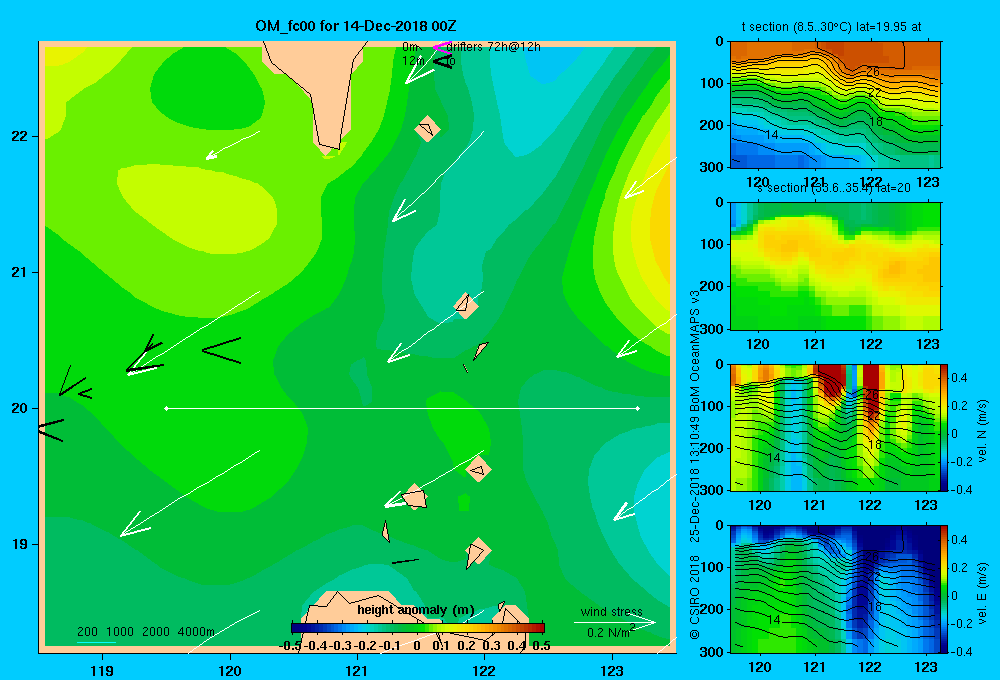The height and width of the screenshot is (680, 1000).
Task: Open the temperature section panel
Action: click(x=835, y=104)
